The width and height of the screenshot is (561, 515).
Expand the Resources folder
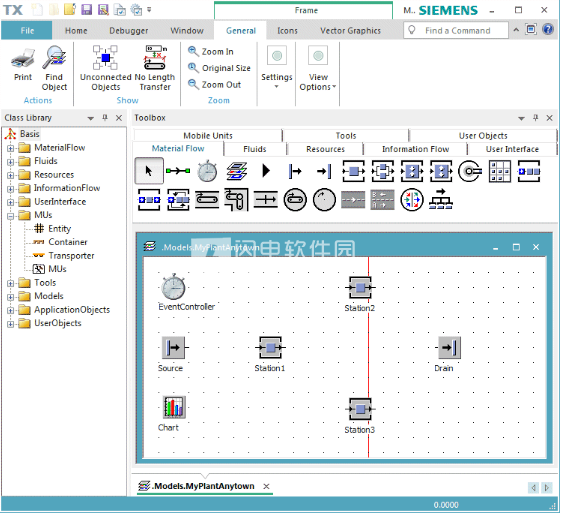point(10,175)
